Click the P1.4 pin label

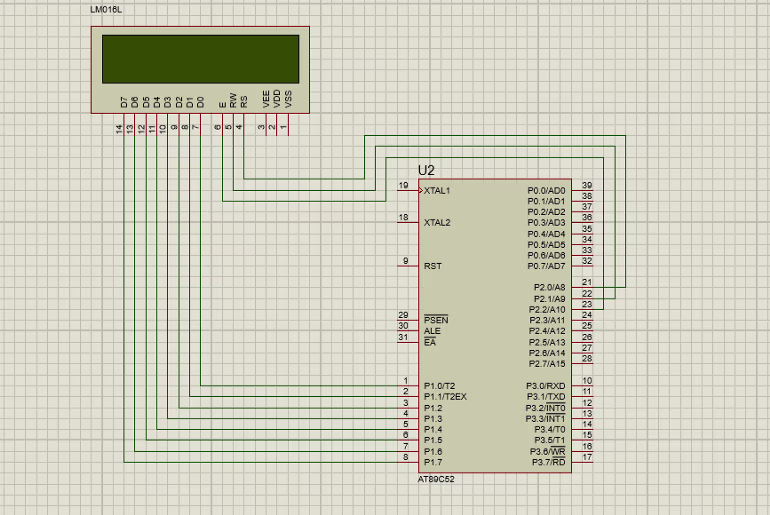433,429
